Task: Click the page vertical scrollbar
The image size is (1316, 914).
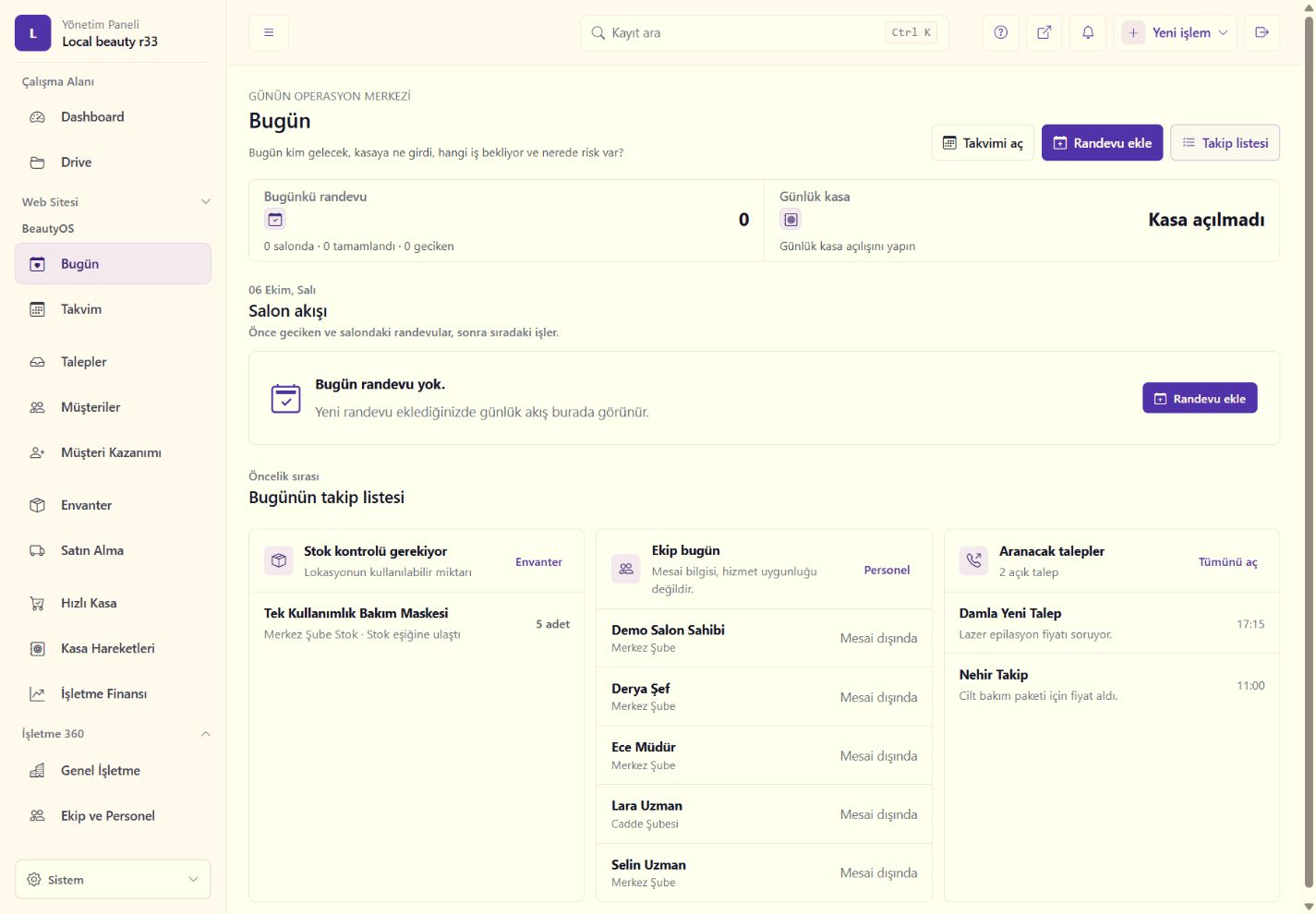Action: pyautogui.click(x=1309, y=452)
